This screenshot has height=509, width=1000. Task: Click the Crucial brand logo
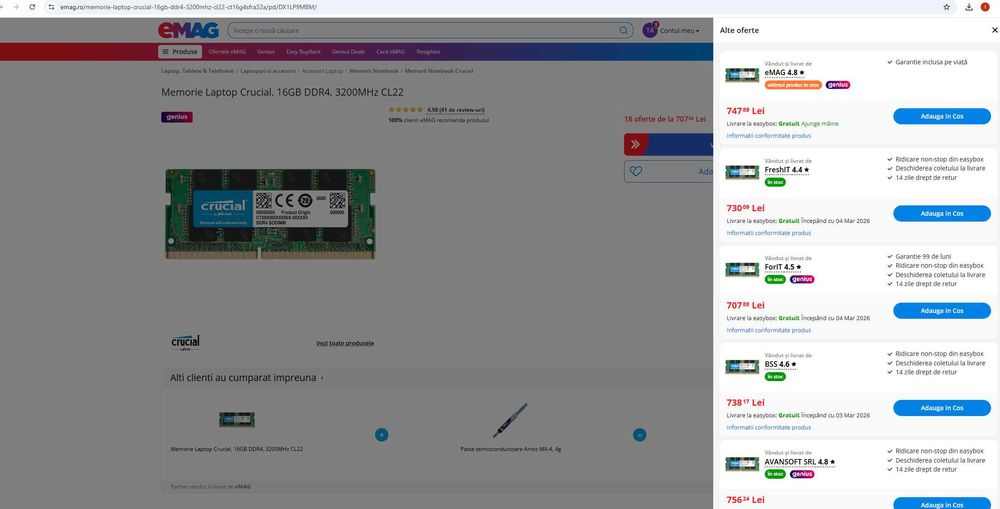(x=186, y=343)
